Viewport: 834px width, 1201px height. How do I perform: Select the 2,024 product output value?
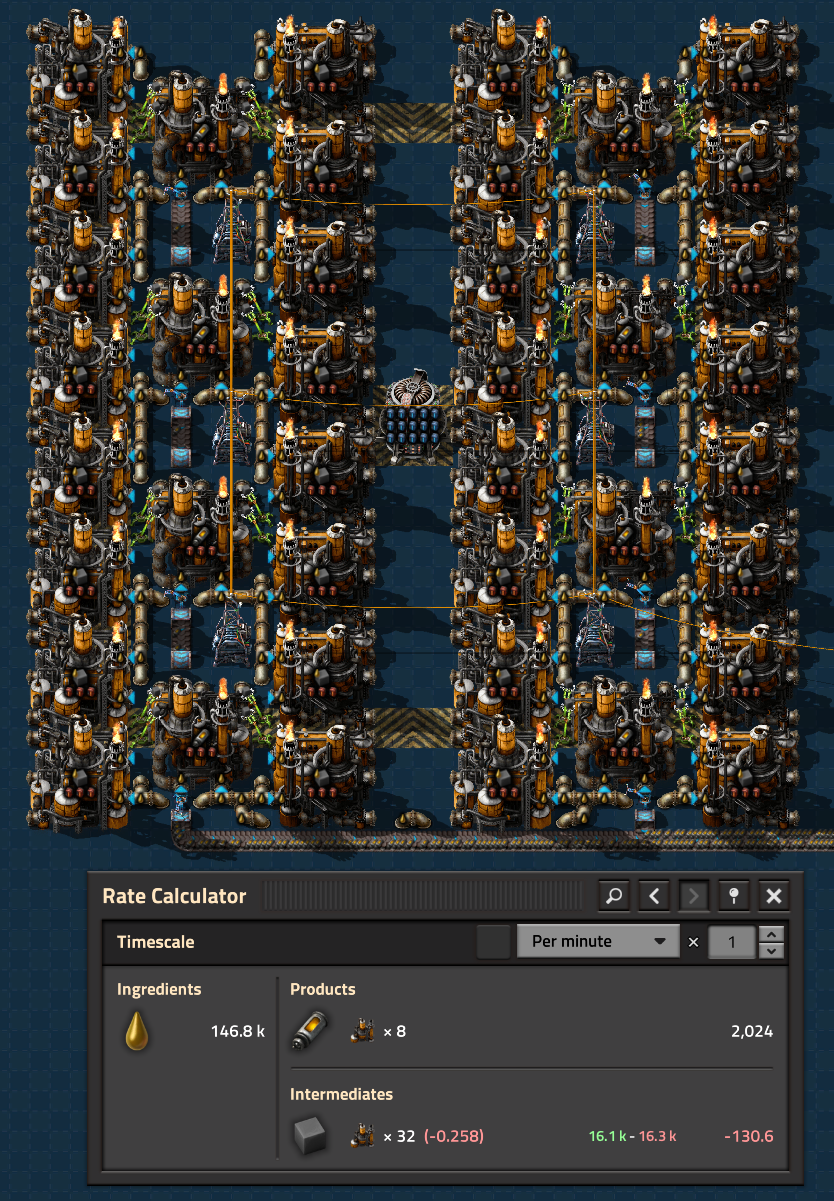tap(751, 1031)
